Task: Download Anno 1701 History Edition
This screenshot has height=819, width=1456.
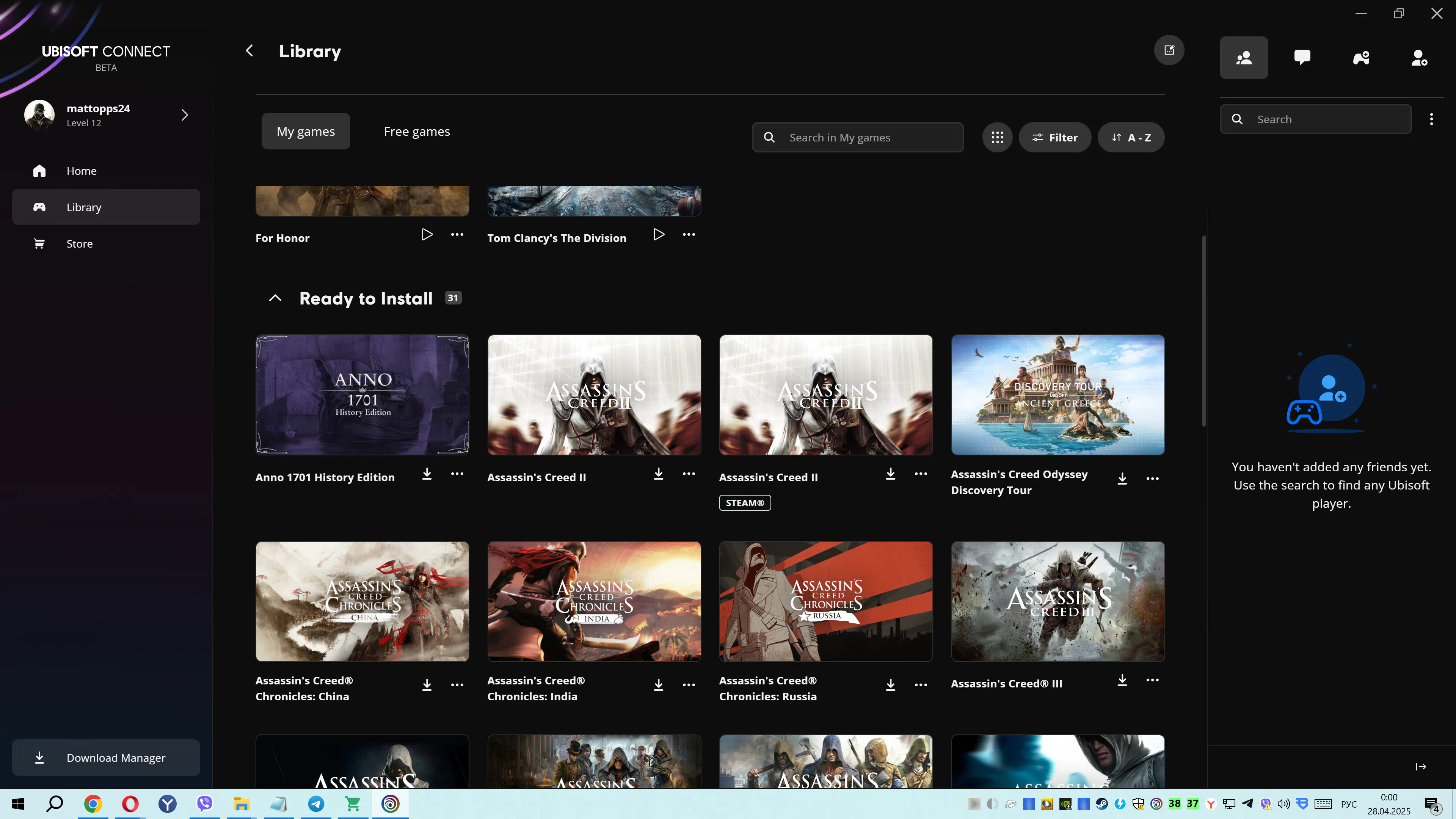Action: pos(427,474)
